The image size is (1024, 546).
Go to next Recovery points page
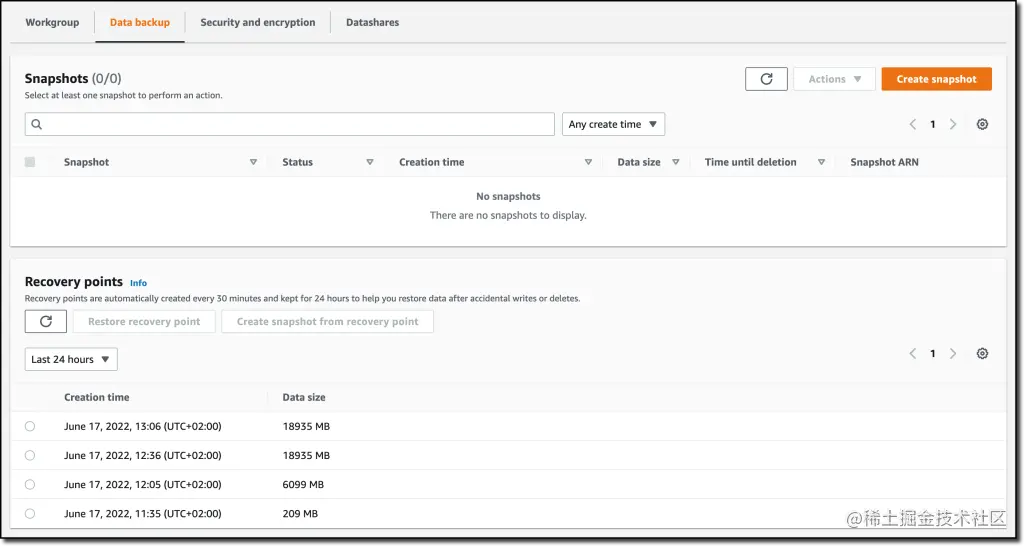tap(953, 353)
